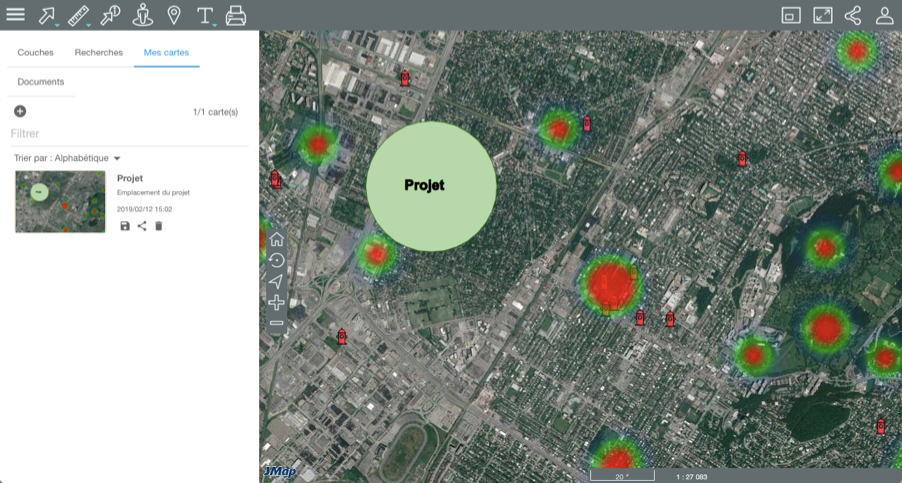The image size is (902, 483).
Task: Open the print tool
Action: tap(236, 15)
